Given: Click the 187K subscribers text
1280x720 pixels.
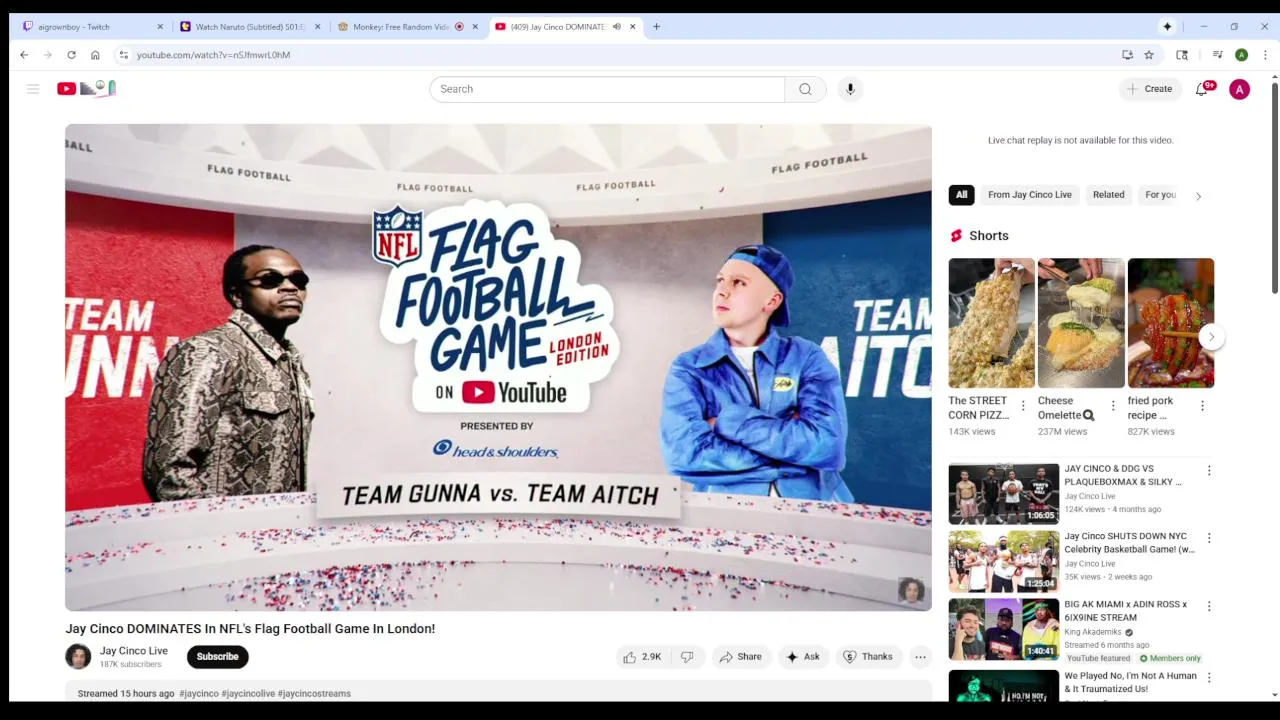Looking at the screenshot, I should coord(130,665).
